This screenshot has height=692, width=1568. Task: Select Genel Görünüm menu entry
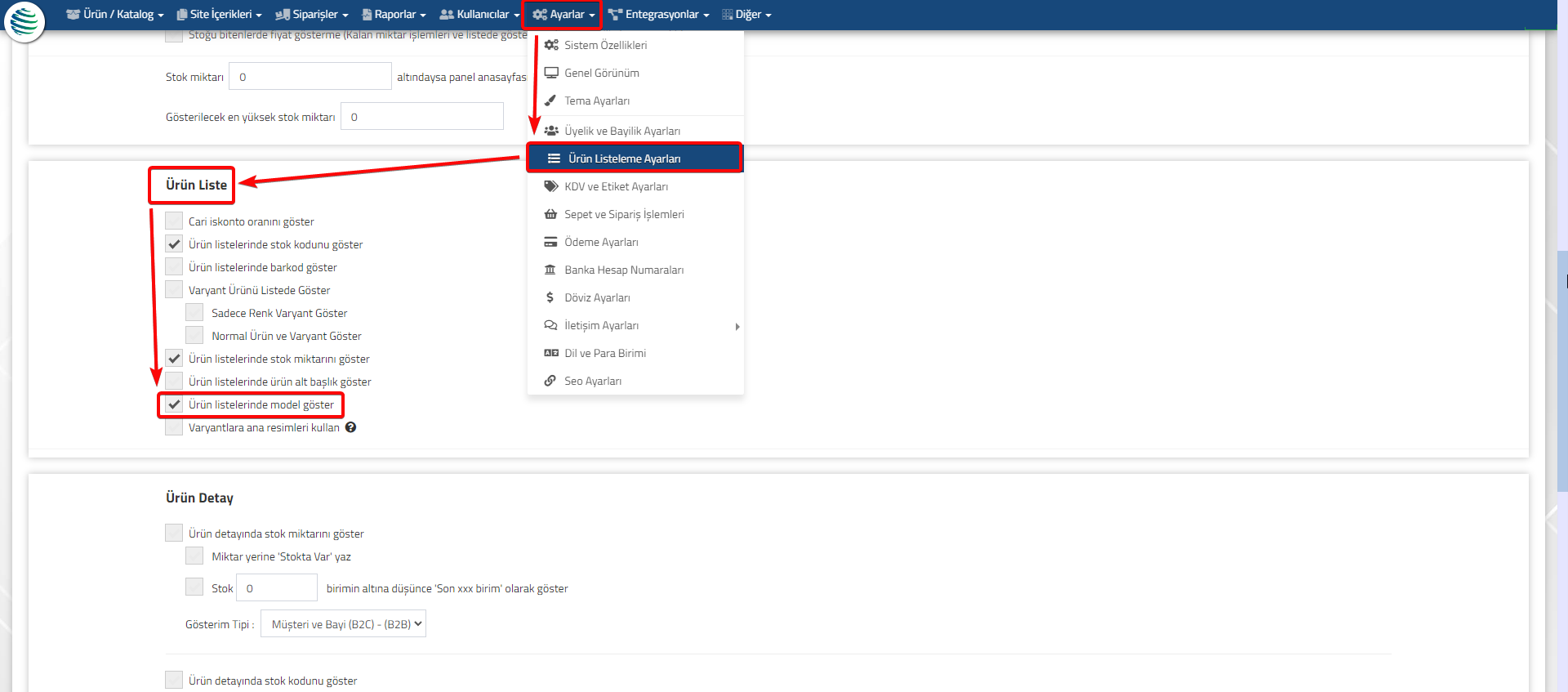pos(635,73)
